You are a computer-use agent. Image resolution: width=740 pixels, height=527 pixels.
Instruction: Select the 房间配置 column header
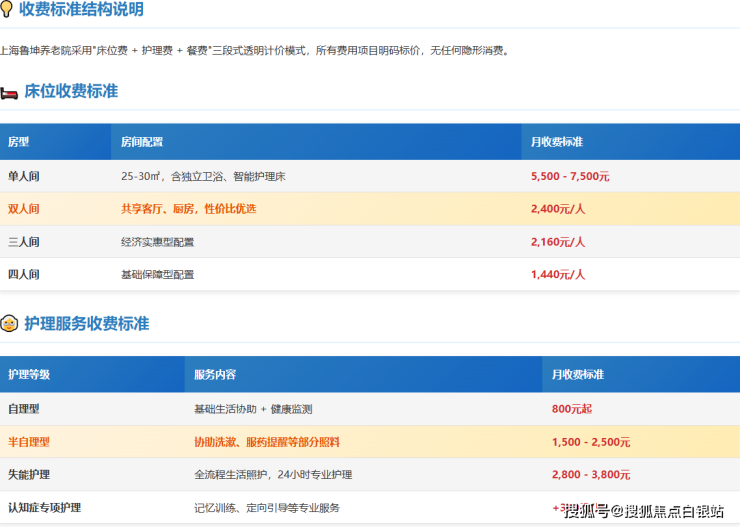pyautogui.click(x=141, y=142)
